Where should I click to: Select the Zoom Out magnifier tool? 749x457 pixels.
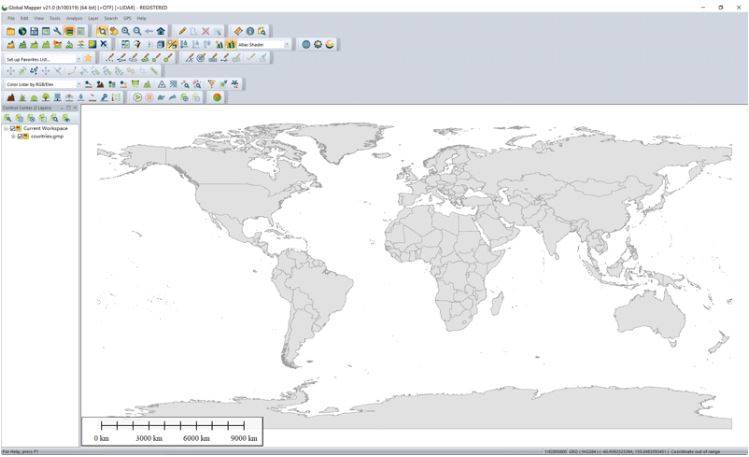pos(137,31)
